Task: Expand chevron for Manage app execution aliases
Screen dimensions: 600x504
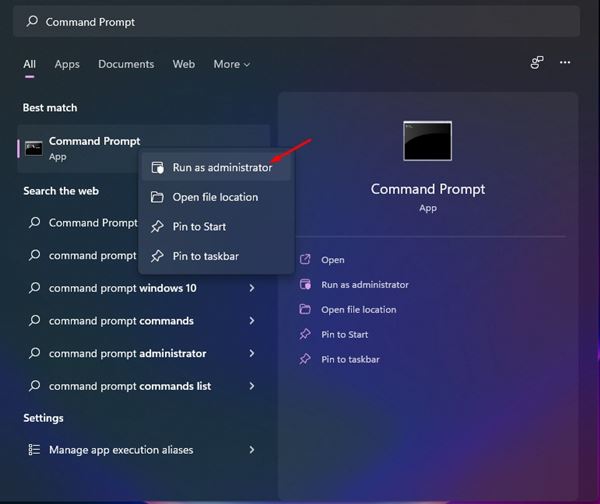Action: 252,450
